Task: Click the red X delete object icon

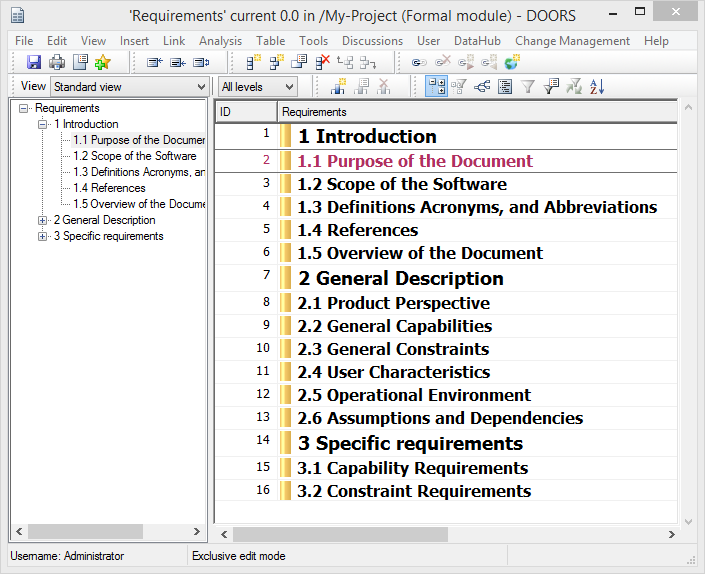Action: [x=322, y=63]
